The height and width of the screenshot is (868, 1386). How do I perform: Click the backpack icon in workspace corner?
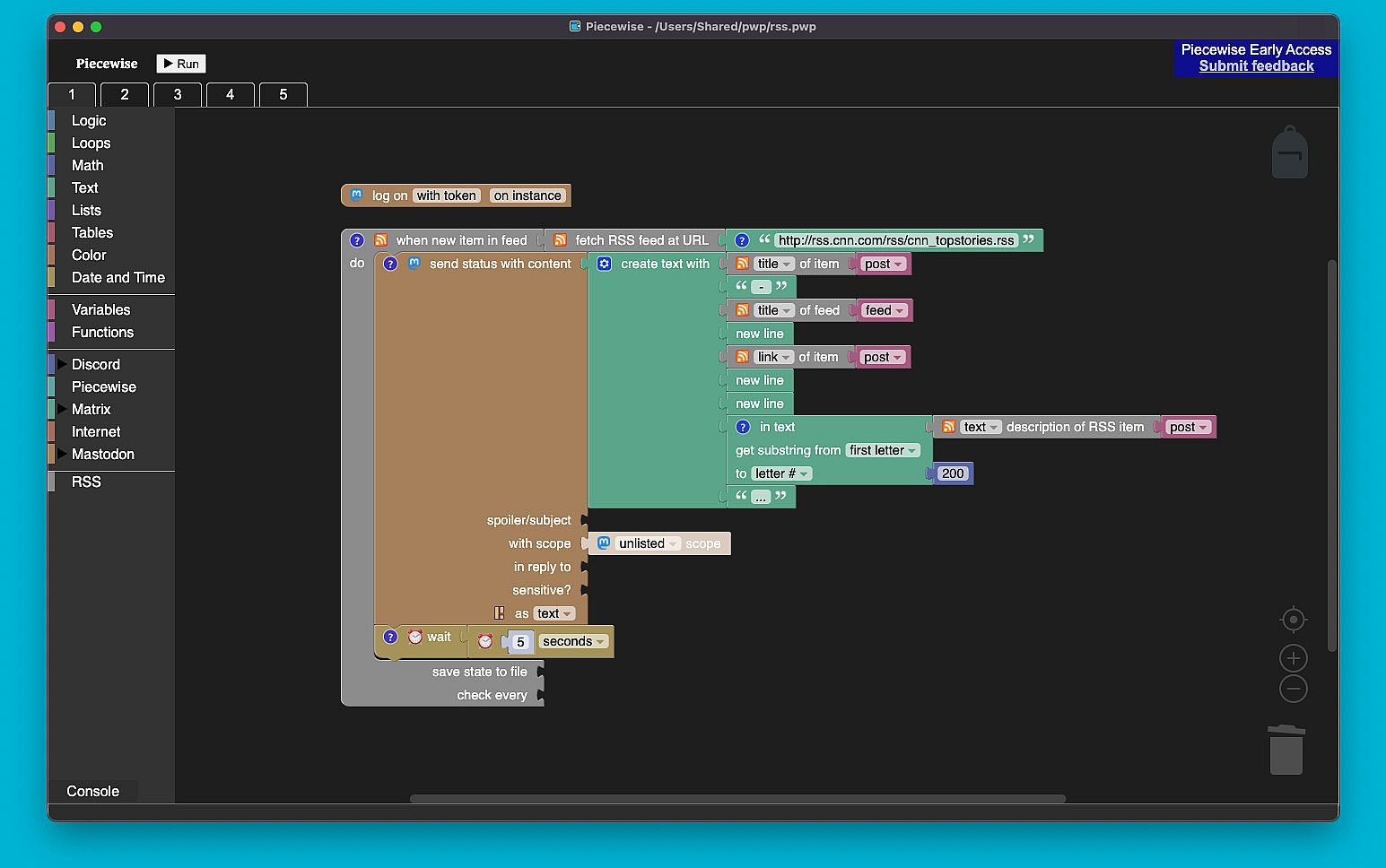coord(1289,152)
